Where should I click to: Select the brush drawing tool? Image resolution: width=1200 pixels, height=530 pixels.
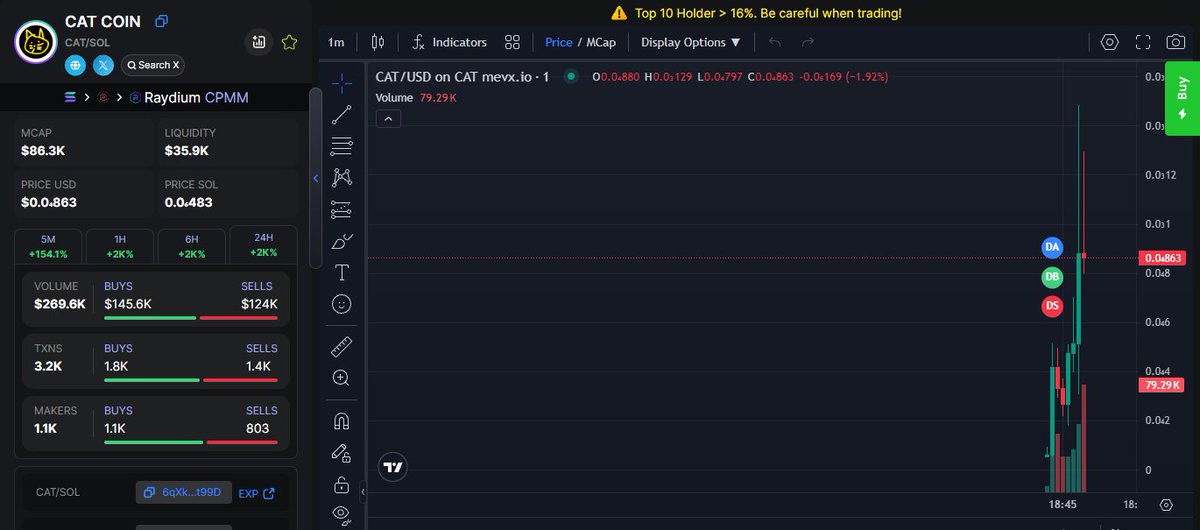pos(342,241)
